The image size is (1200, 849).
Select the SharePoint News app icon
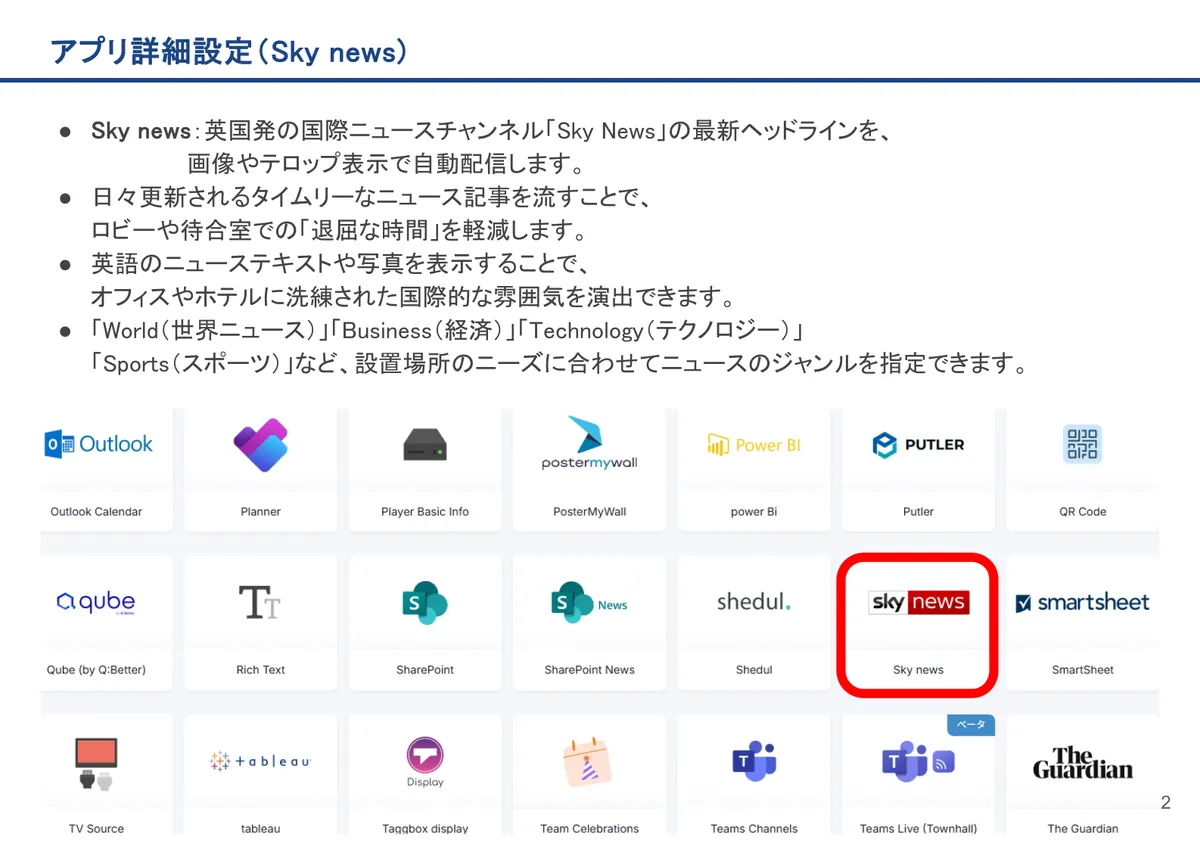[x=589, y=603]
